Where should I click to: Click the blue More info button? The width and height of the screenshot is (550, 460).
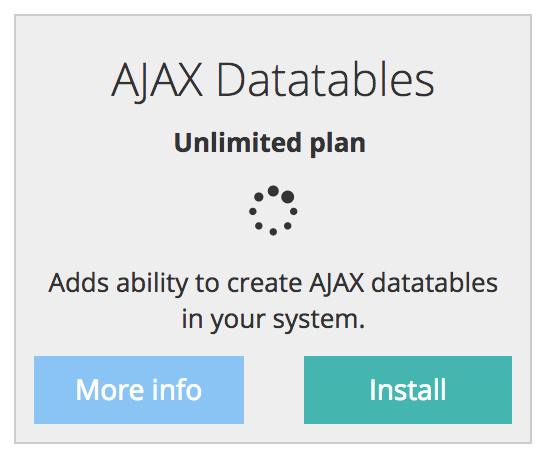(x=139, y=390)
